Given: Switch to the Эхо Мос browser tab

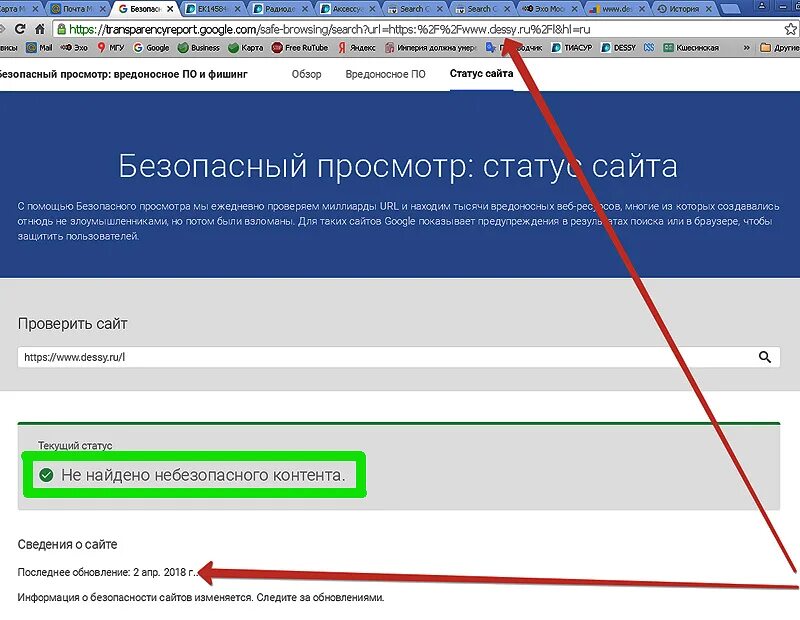Looking at the screenshot, I should pyautogui.click(x=549, y=9).
